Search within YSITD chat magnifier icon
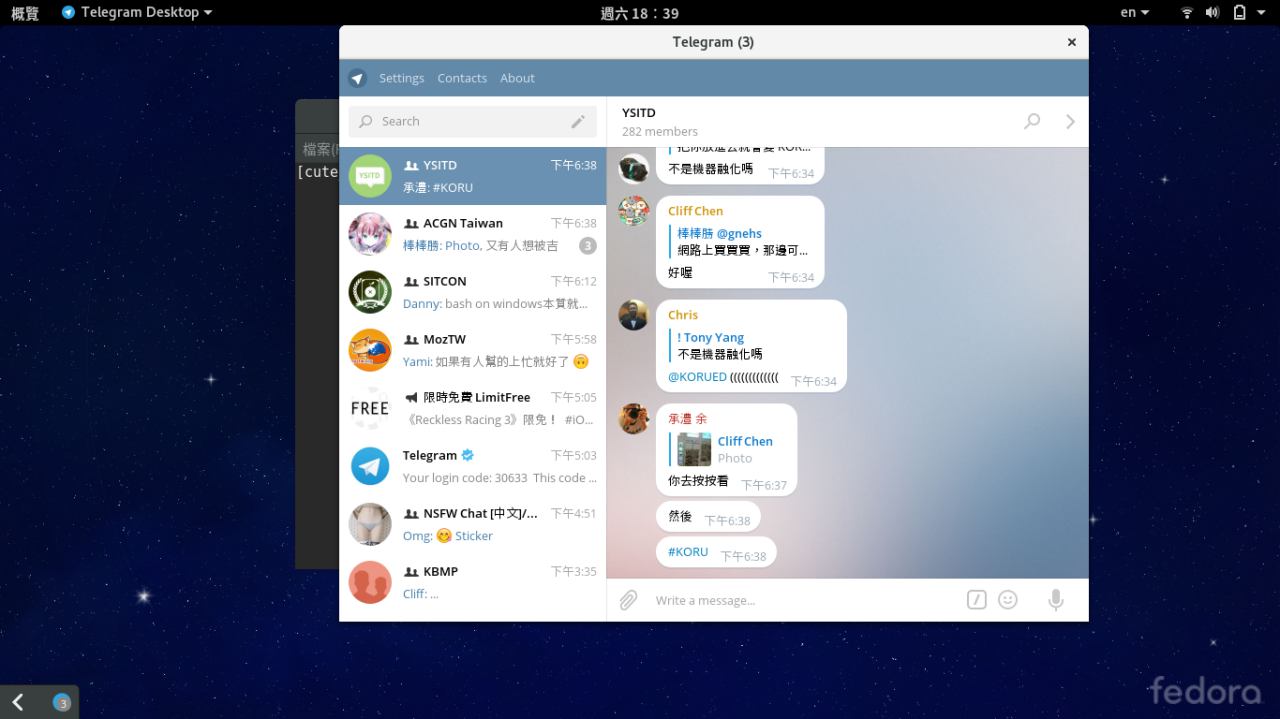The height and width of the screenshot is (719, 1280). 1032,121
